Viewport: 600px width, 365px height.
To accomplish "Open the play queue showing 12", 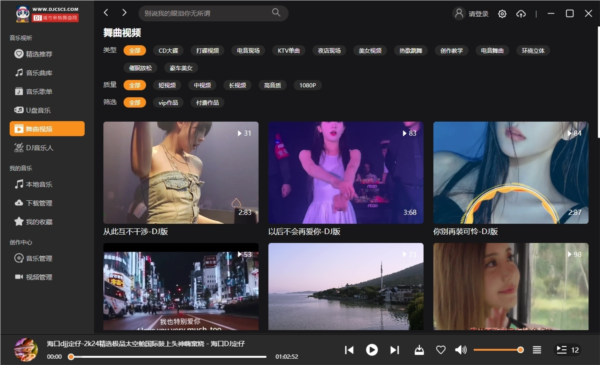I will (x=567, y=350).
